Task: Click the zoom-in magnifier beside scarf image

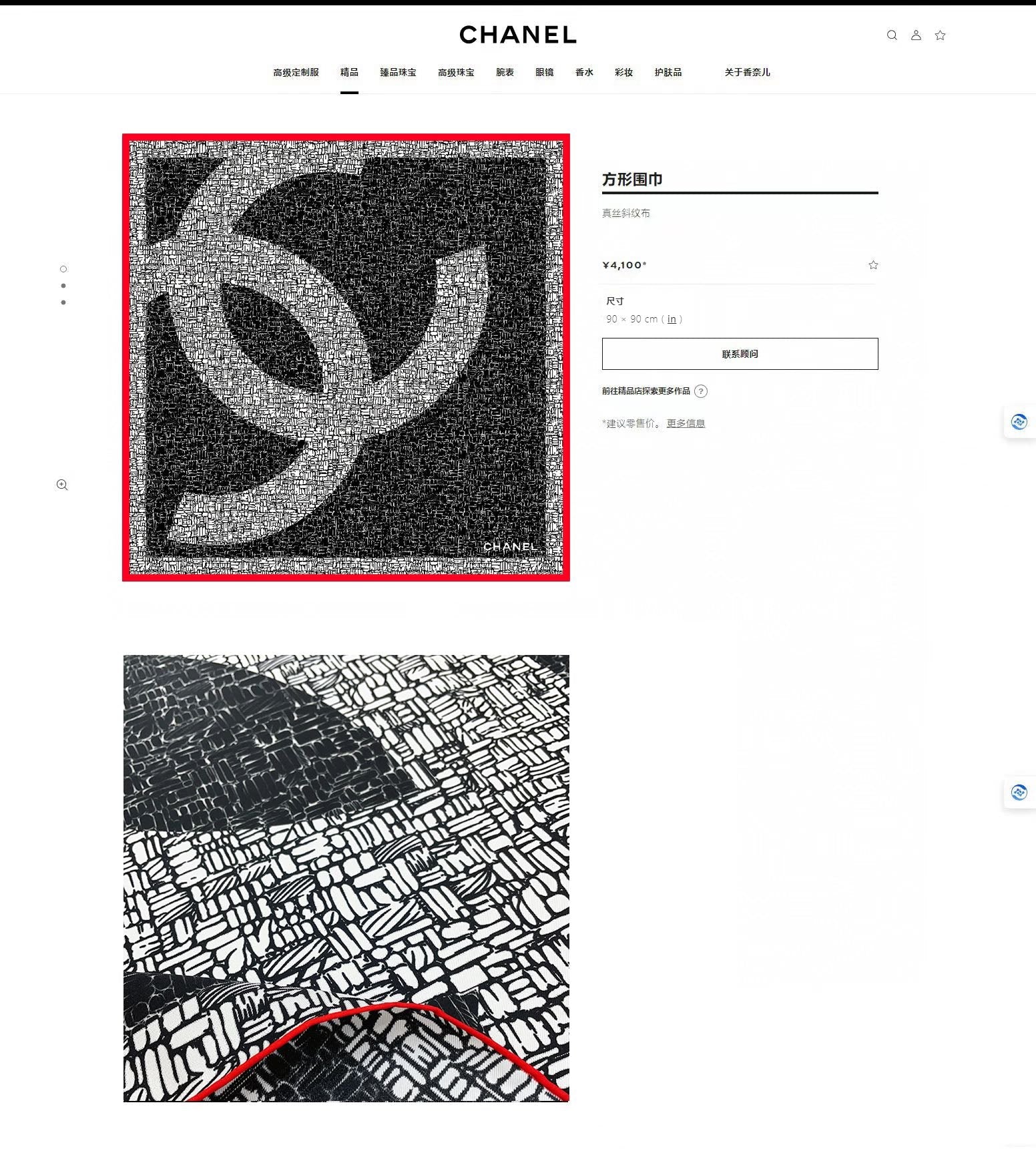Action: (62, 485)
